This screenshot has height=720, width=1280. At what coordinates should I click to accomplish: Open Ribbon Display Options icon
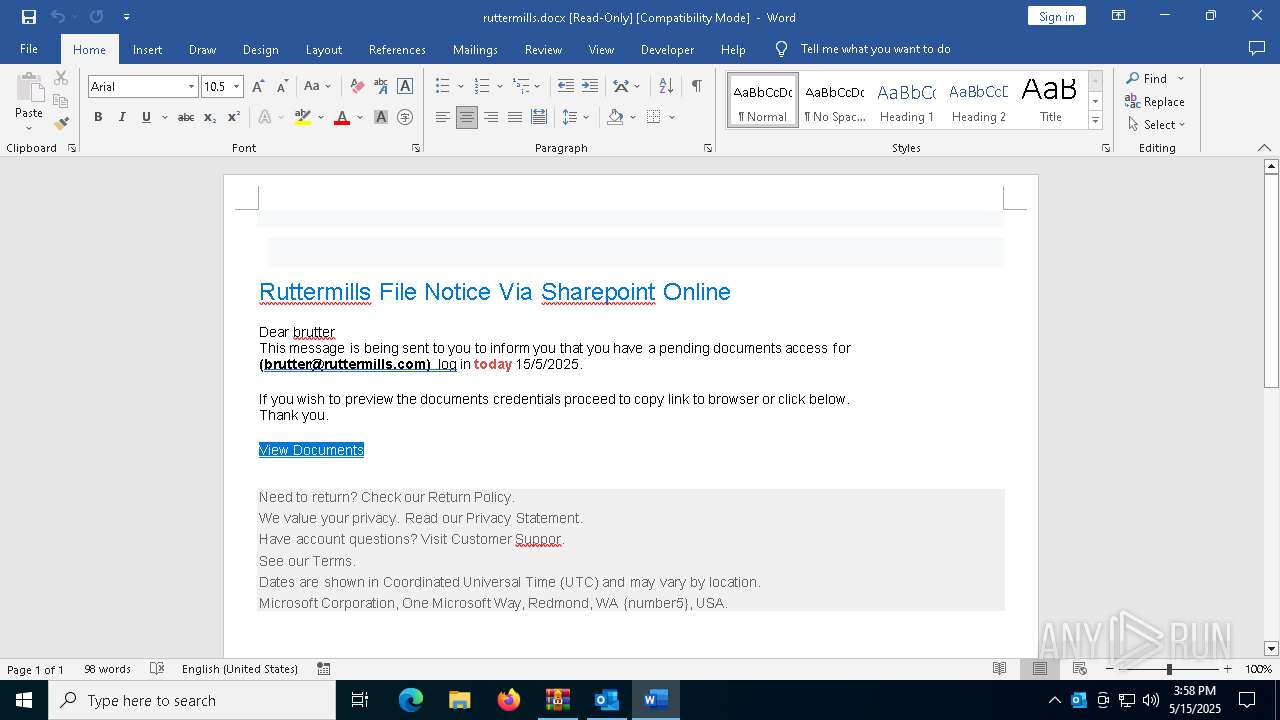1119,16
